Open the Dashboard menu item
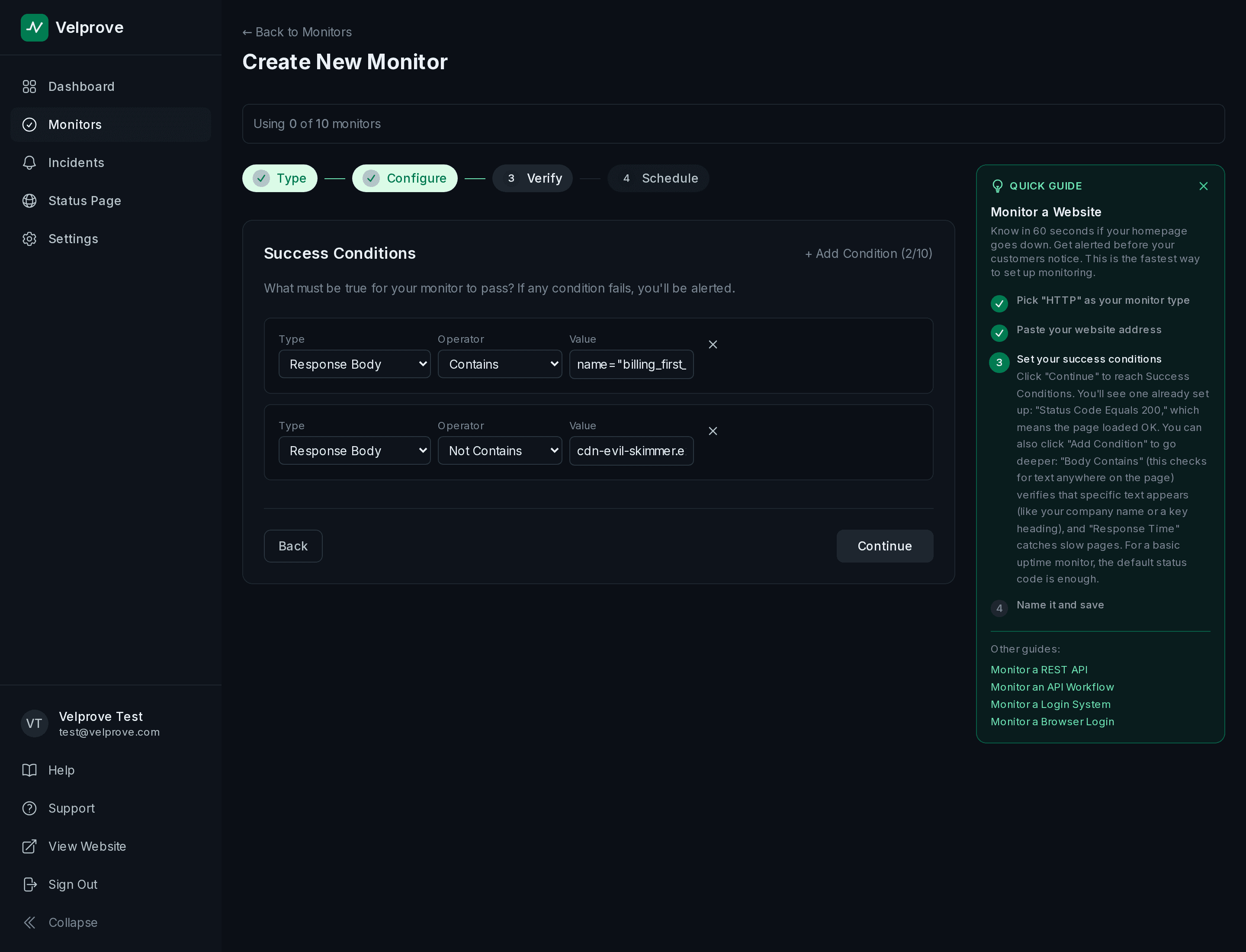The width and height of the screenshot is (1246, 952). (x=110, y=87)
